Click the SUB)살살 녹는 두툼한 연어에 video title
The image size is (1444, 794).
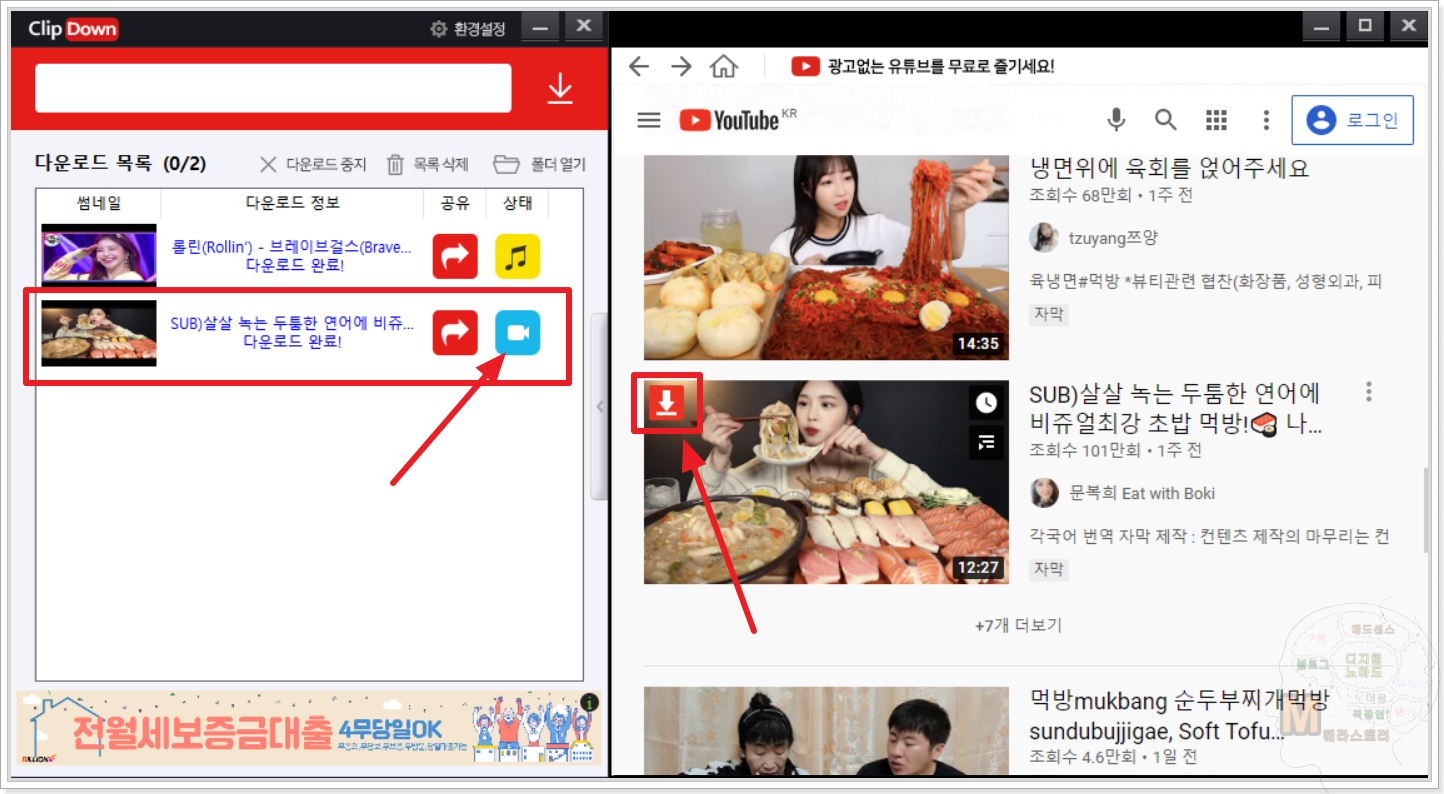click(1176, 408)
